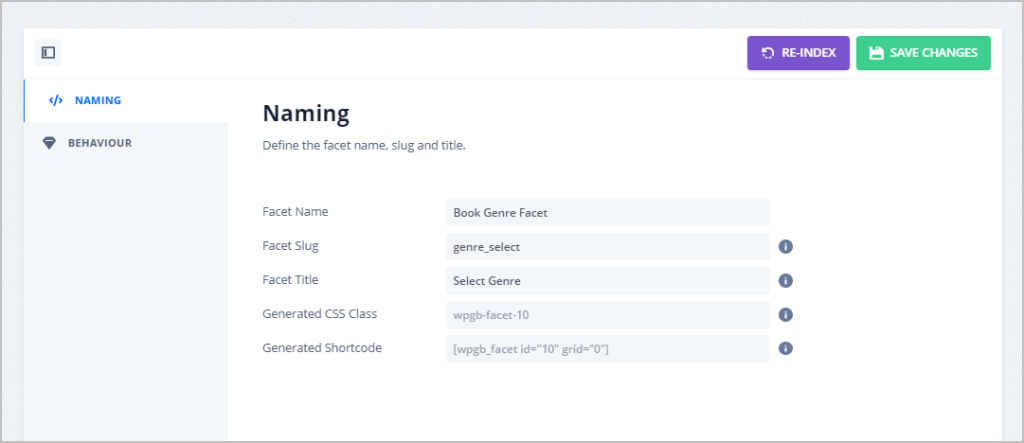1024x443 pixels.
Task: Click the Facet Name input field
Action: [x=608, y=212]
